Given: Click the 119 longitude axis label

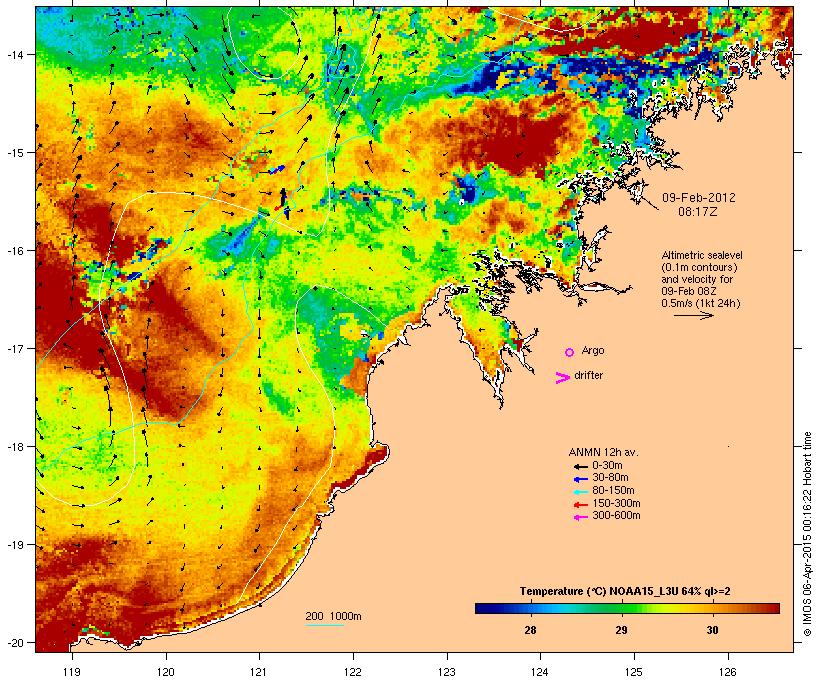Looking at the screenshot, I should click(x=72, y=672).
